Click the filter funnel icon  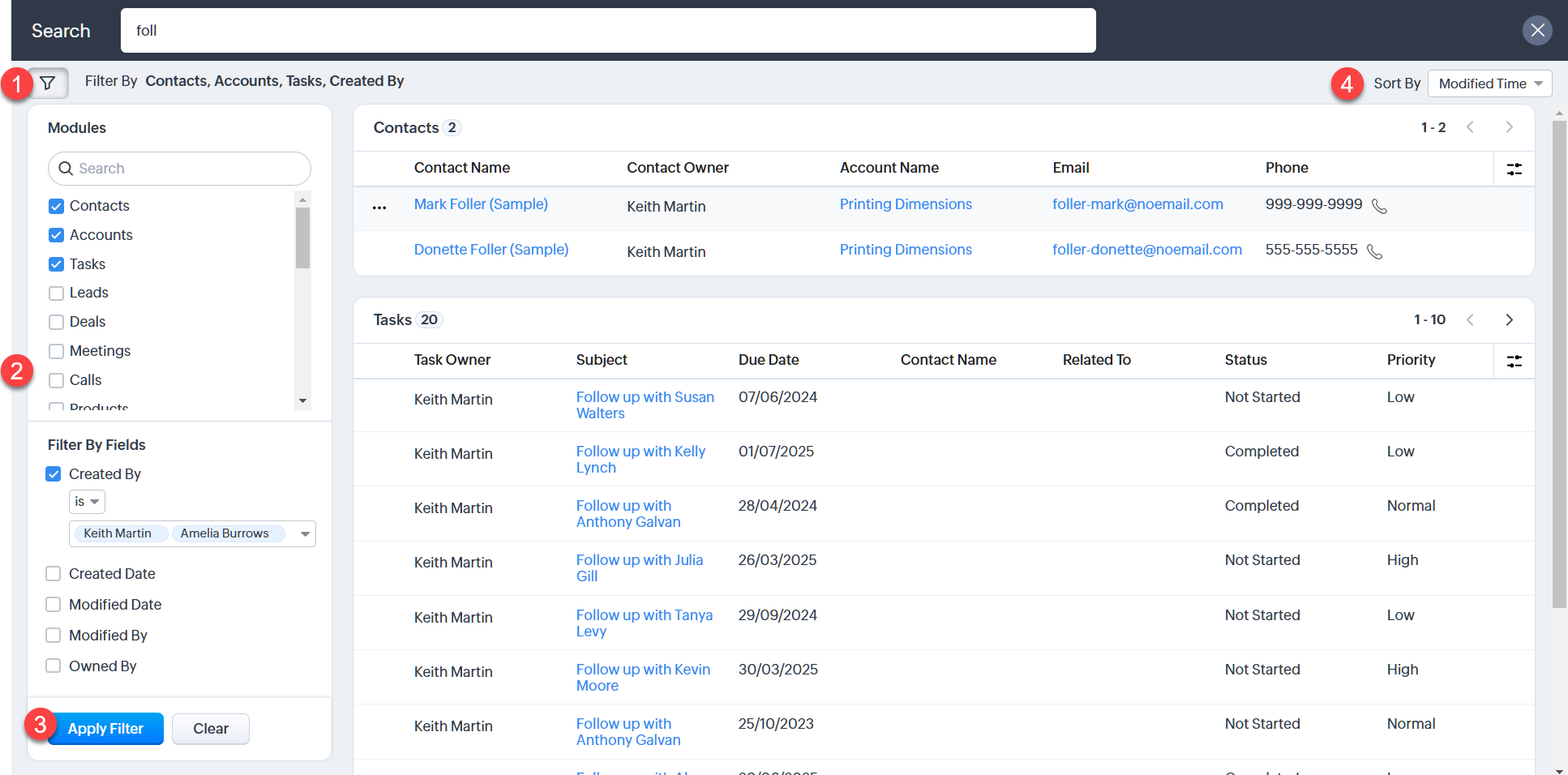[x=48, y=83]
